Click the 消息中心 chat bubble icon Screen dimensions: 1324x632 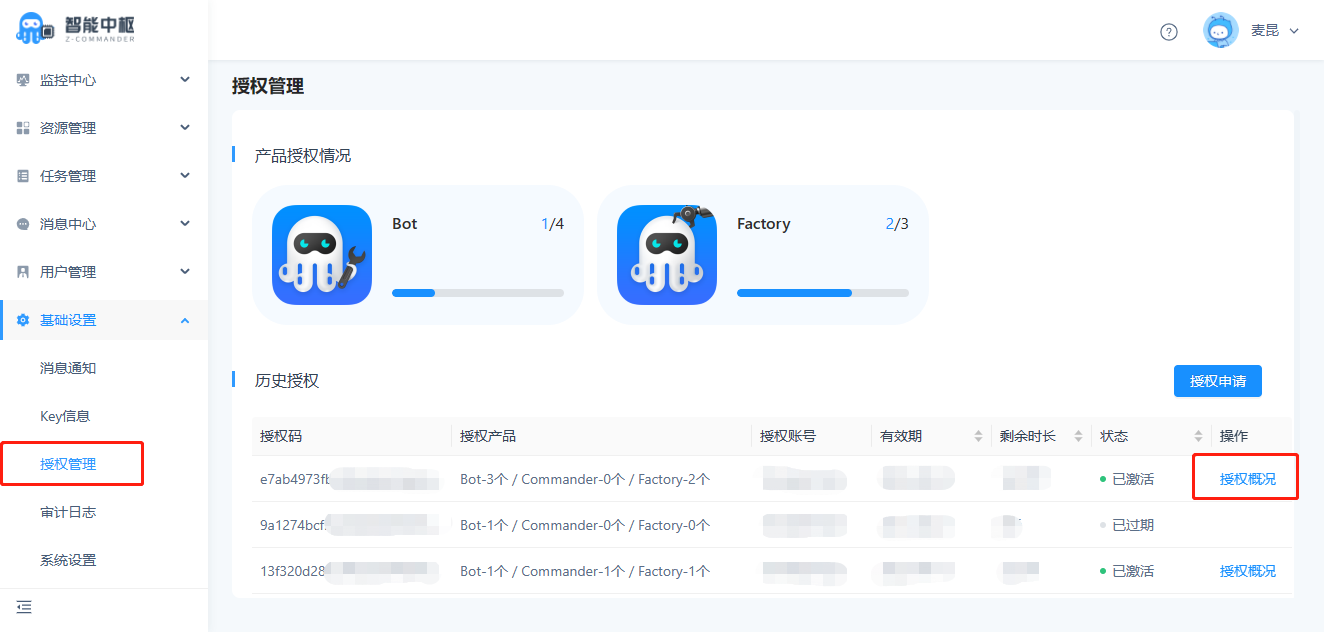pyautogui.click(x=23, y=224)
